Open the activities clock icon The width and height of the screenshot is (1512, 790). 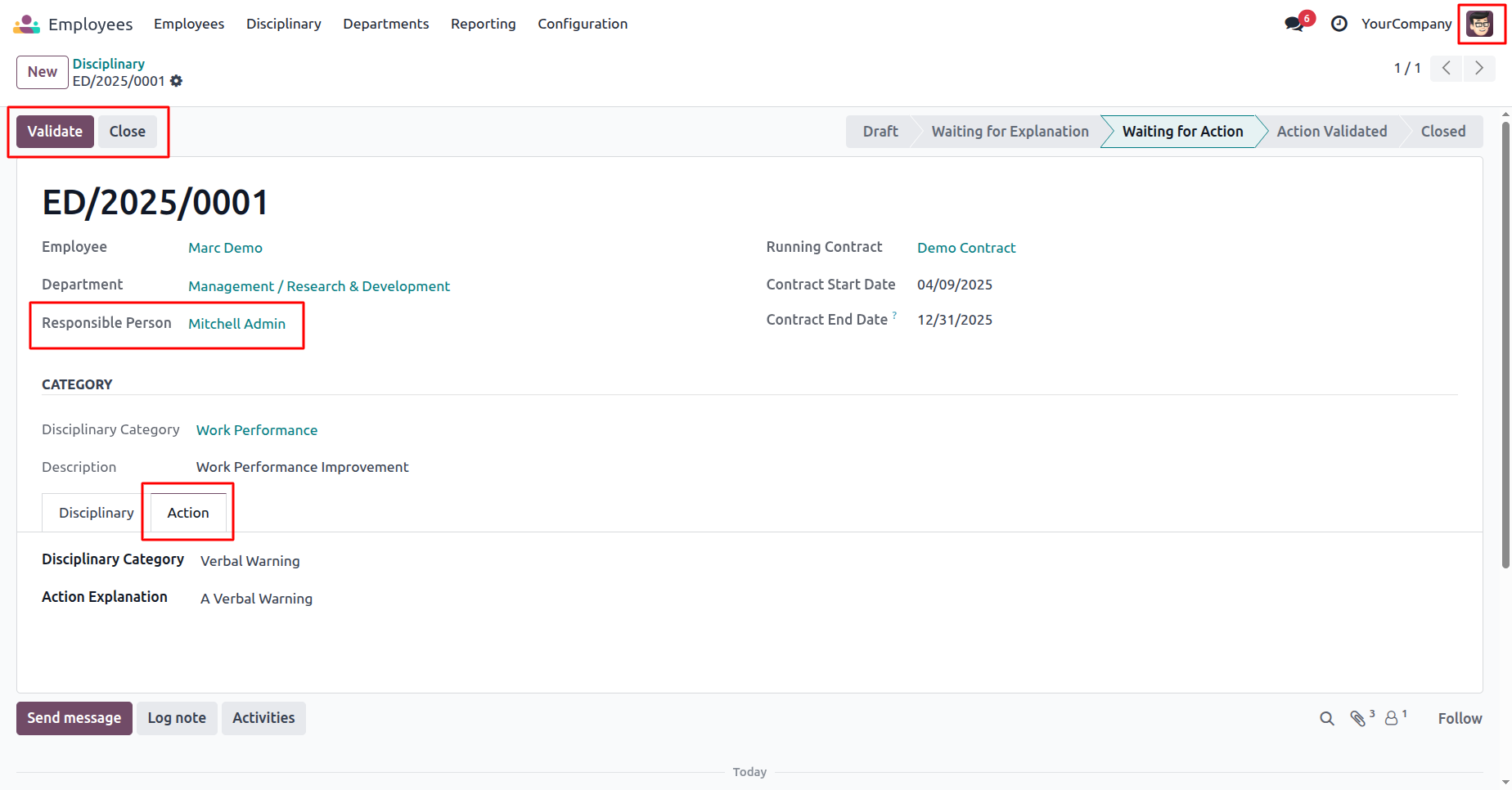pyautogui.click(x=1339, y=24)
